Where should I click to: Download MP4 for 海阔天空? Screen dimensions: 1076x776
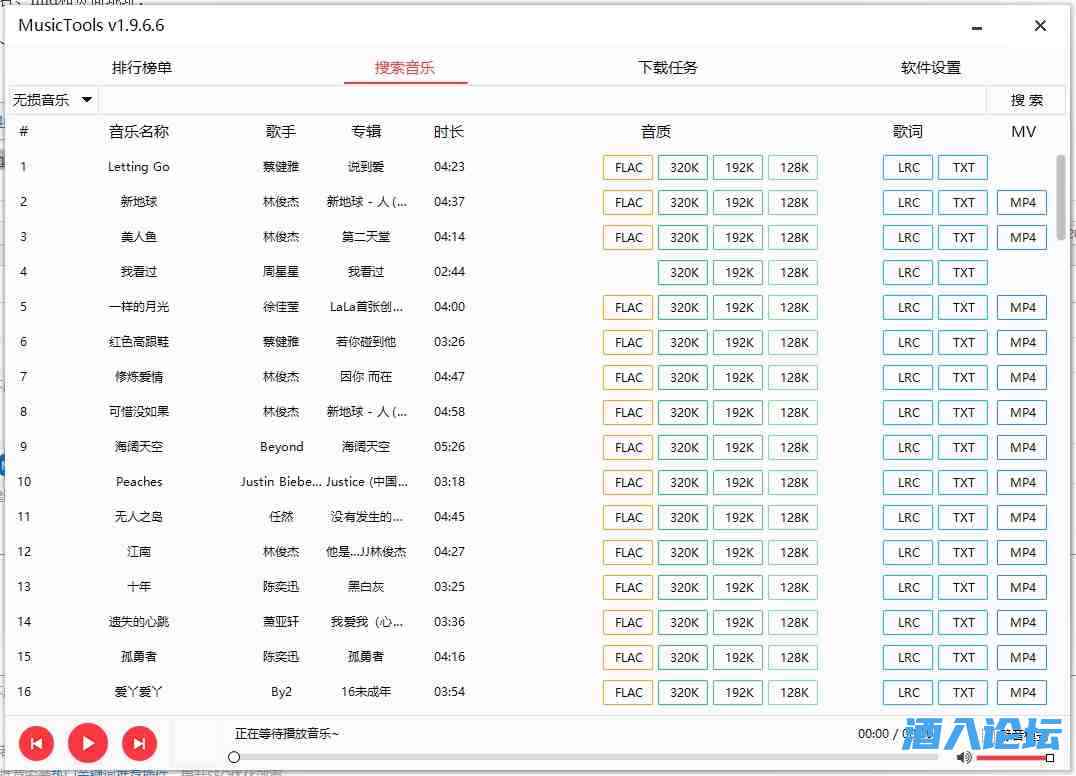click(x=1022, y=448)
